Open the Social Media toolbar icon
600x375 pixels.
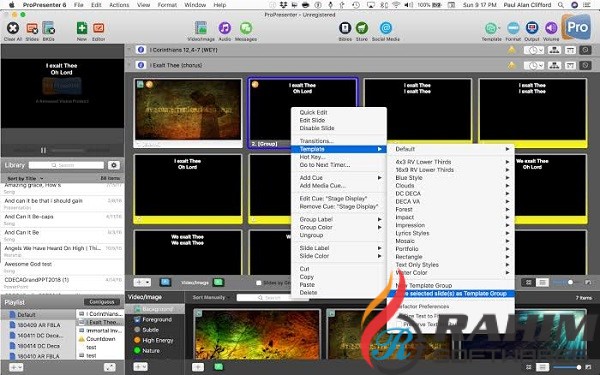(x=385, y=28)
